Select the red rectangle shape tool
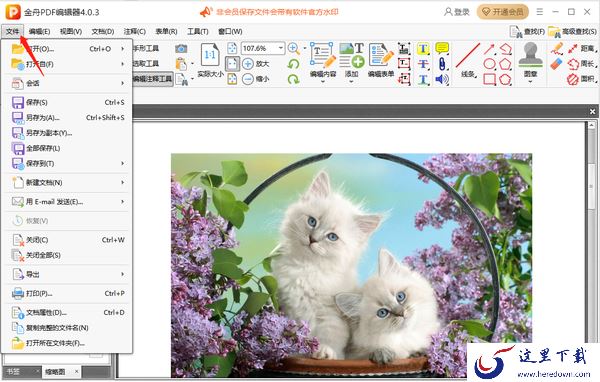 489,79
